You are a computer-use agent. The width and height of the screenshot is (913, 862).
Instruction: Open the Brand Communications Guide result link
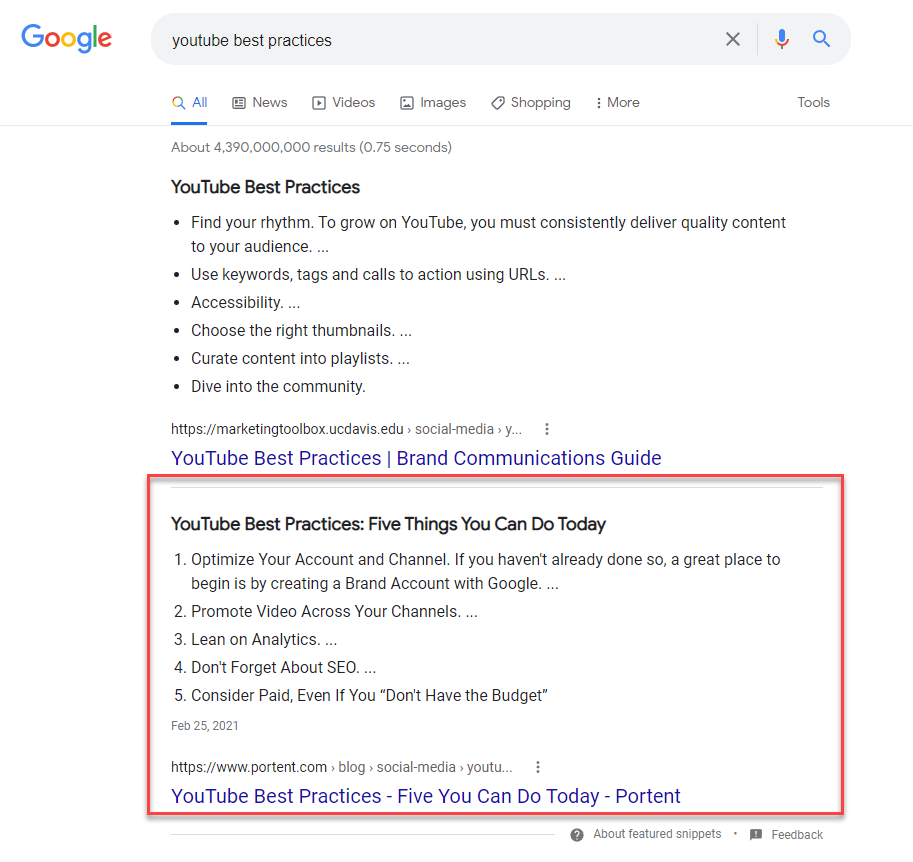(416, 457)
